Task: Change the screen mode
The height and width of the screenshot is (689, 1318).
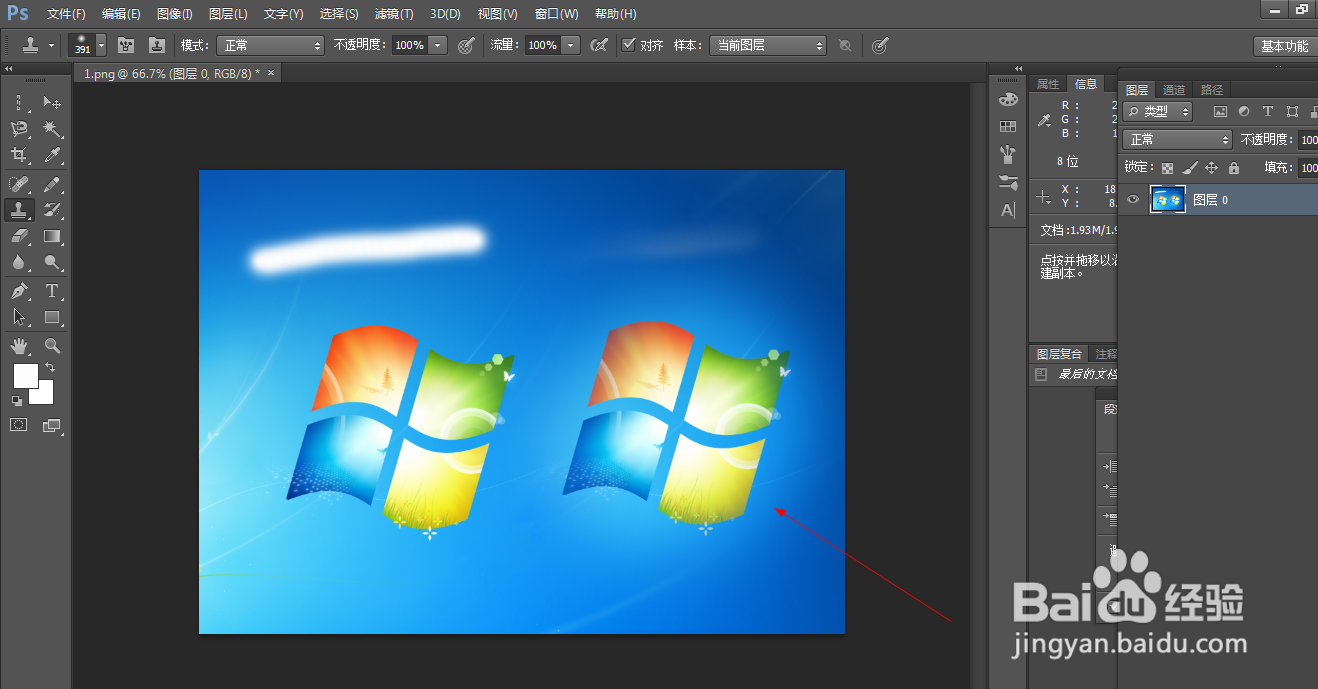Action: pos(51,425)
